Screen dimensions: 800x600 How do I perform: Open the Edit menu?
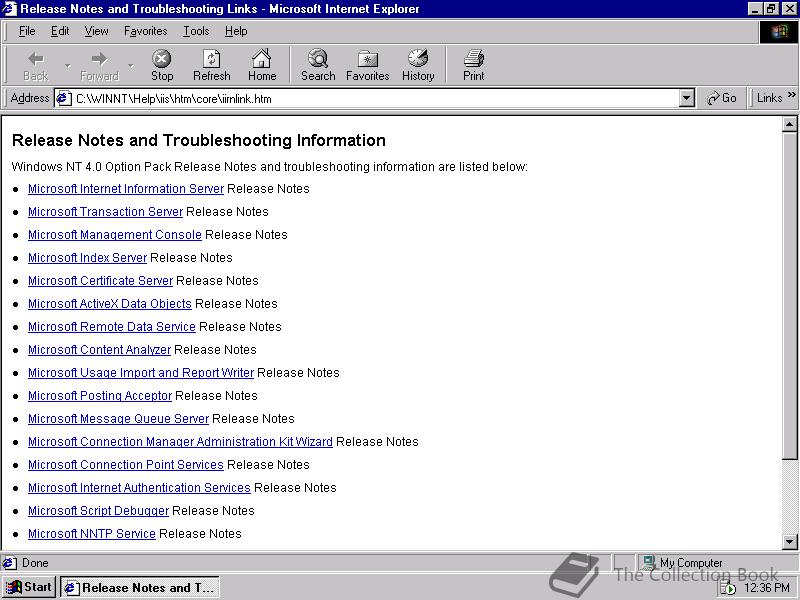point(60,31)
